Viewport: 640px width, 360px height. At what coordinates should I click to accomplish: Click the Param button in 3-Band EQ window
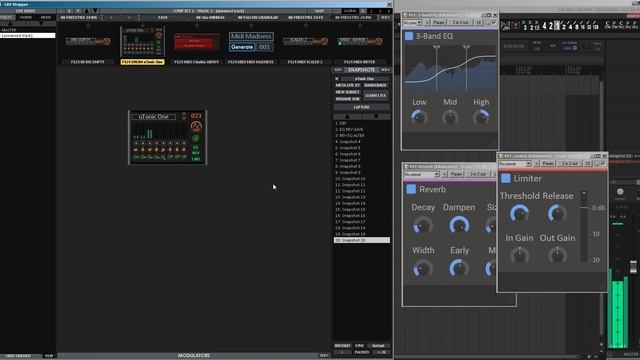439,22
